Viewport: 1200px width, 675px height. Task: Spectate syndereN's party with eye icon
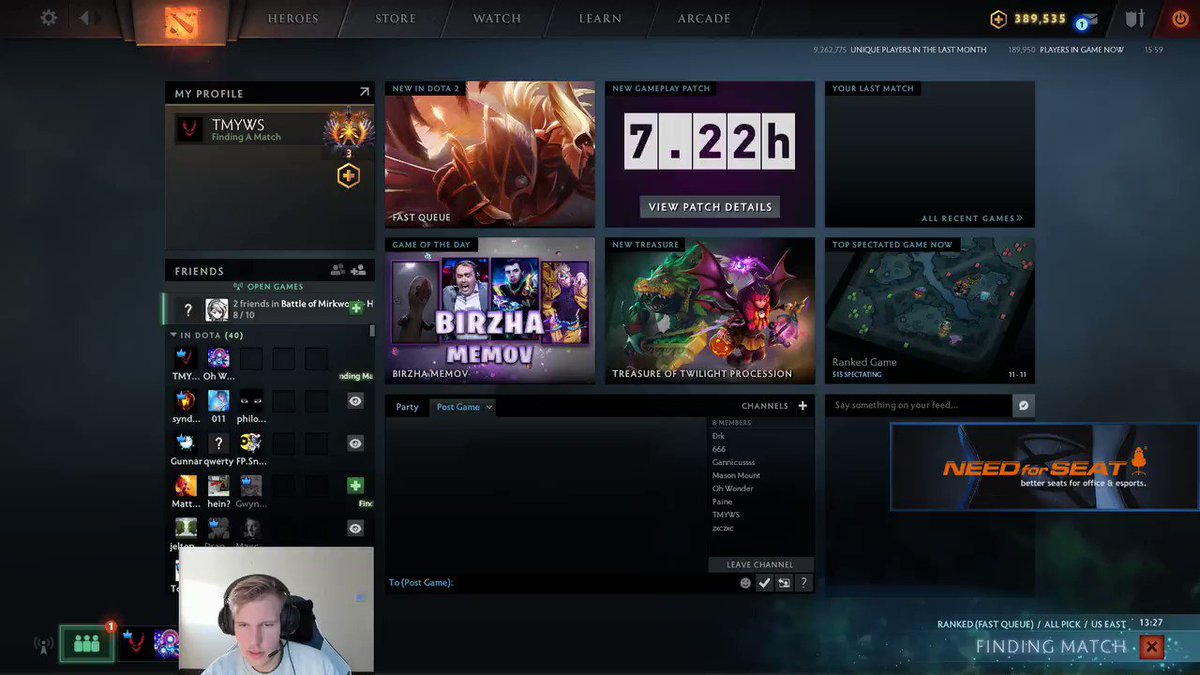(x=355, y=400)
